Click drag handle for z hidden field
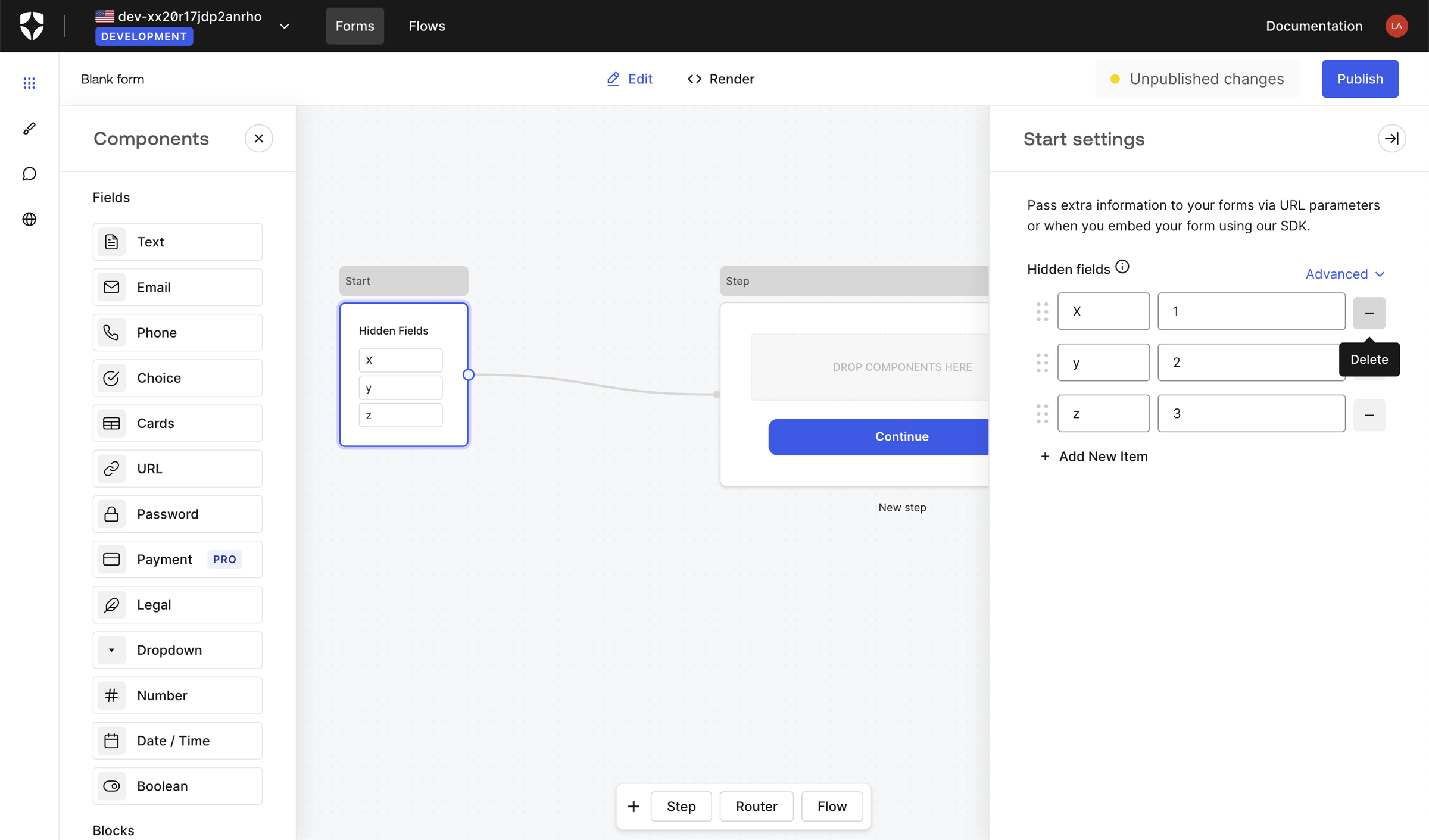 coord(1042,414)
